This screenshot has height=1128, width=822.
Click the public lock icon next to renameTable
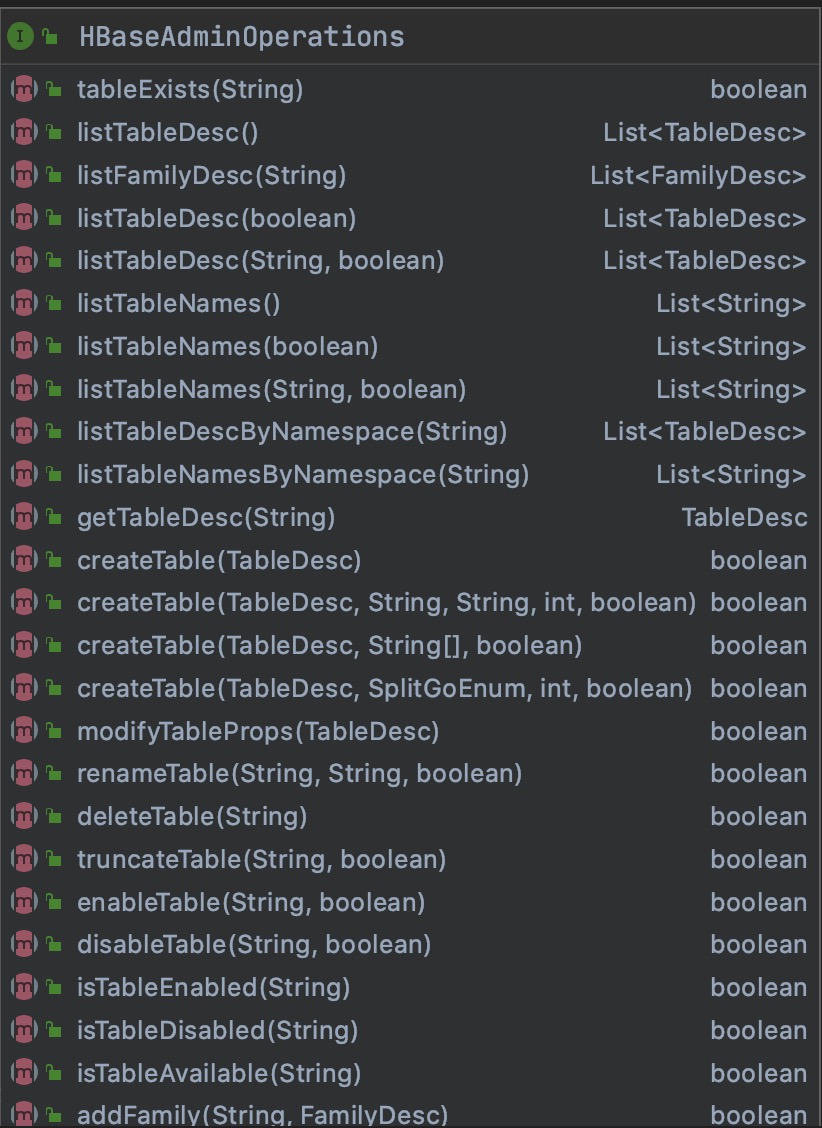[54, 773]
